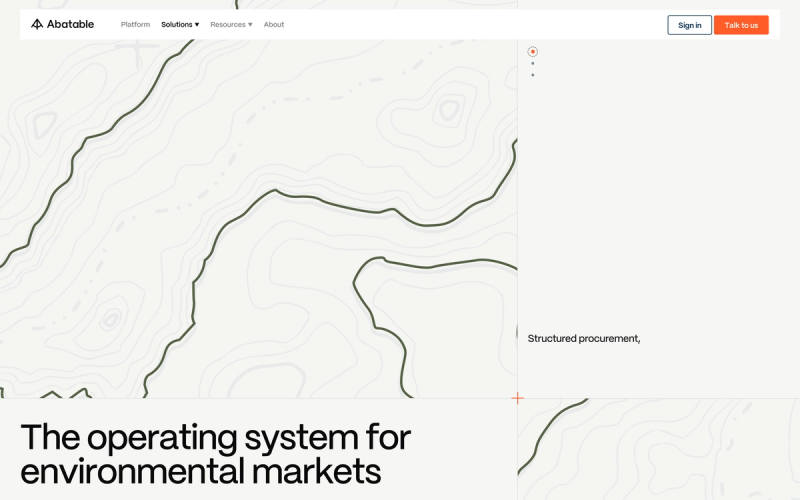The width and height of the screenshot is (800, 500).
Task: Click the orange plus crosshair marker
Action: (517, 398)
